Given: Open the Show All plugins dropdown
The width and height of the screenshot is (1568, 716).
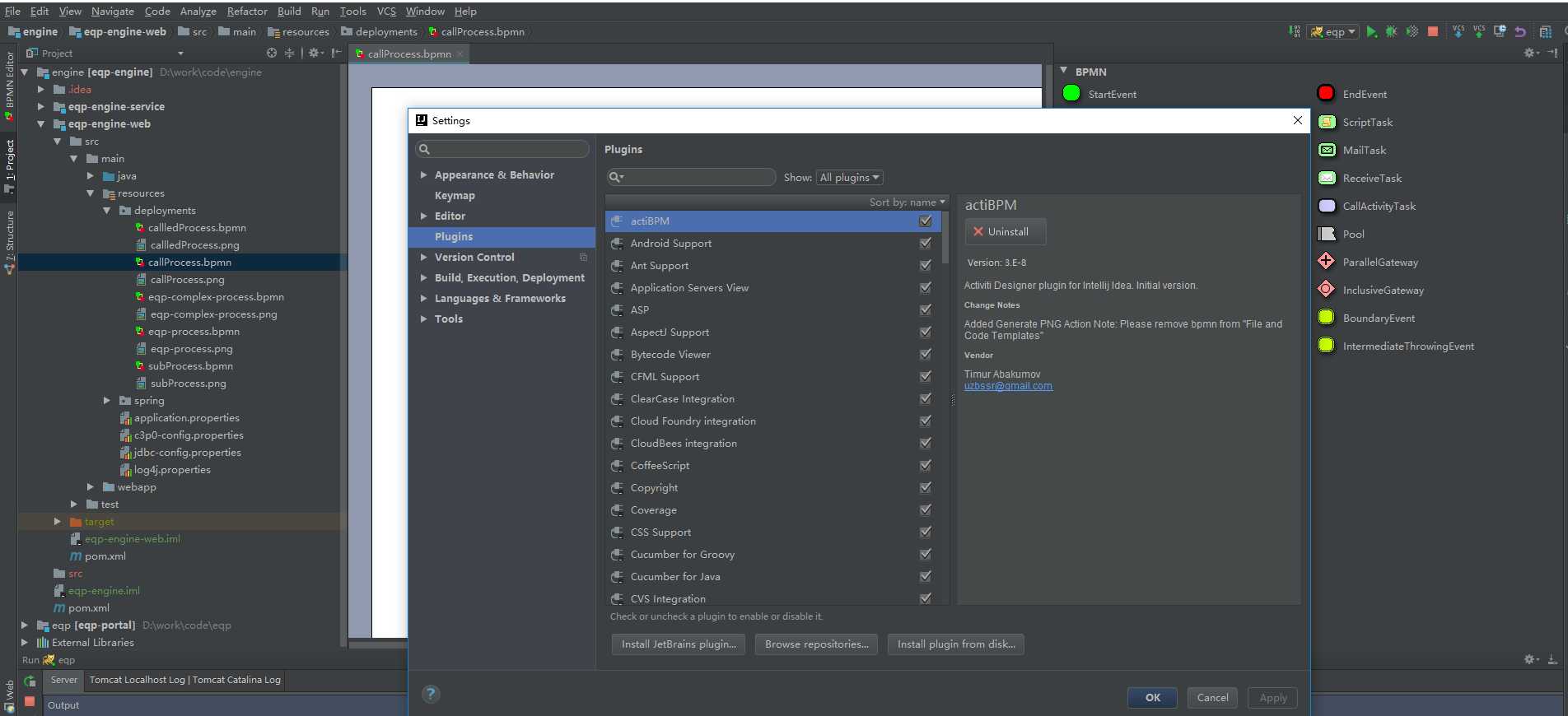Looking at the screenshot, I should tap(850, 177).
